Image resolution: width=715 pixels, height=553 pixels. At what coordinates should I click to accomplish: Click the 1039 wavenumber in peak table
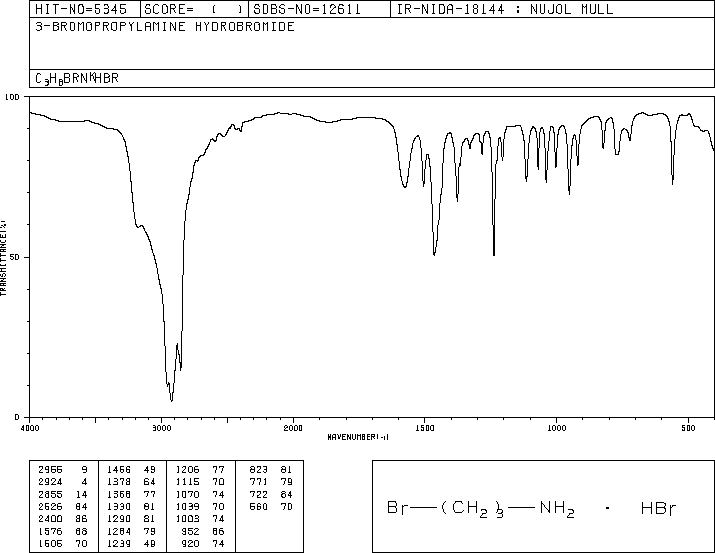[187, 506]
